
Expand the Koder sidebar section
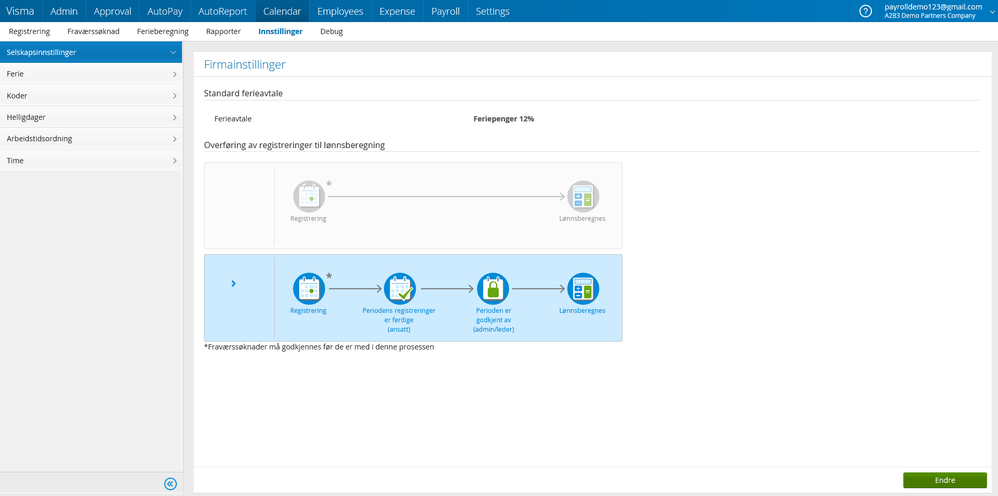tap(90, 96)
